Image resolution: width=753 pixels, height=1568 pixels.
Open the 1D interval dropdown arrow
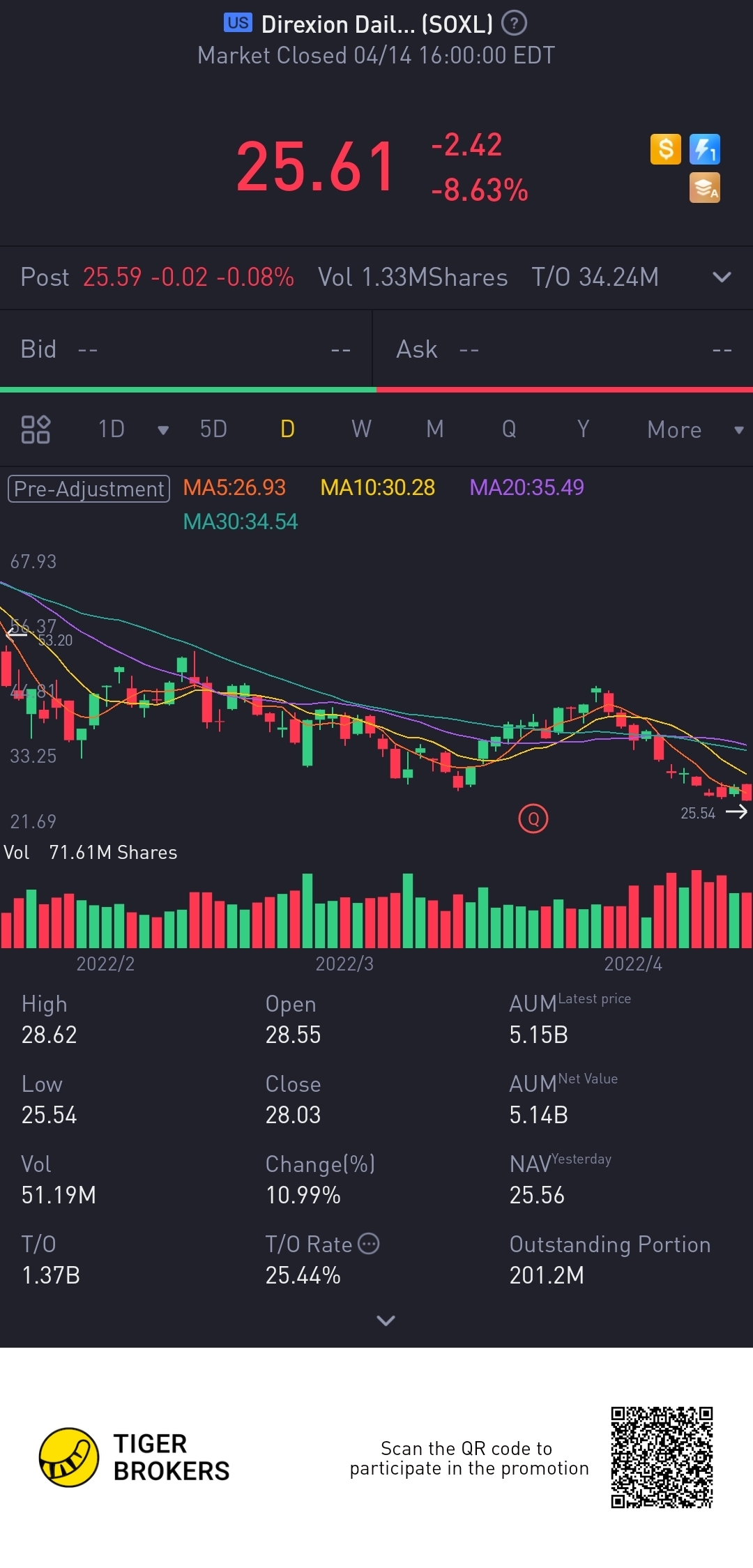coord(163,429)
